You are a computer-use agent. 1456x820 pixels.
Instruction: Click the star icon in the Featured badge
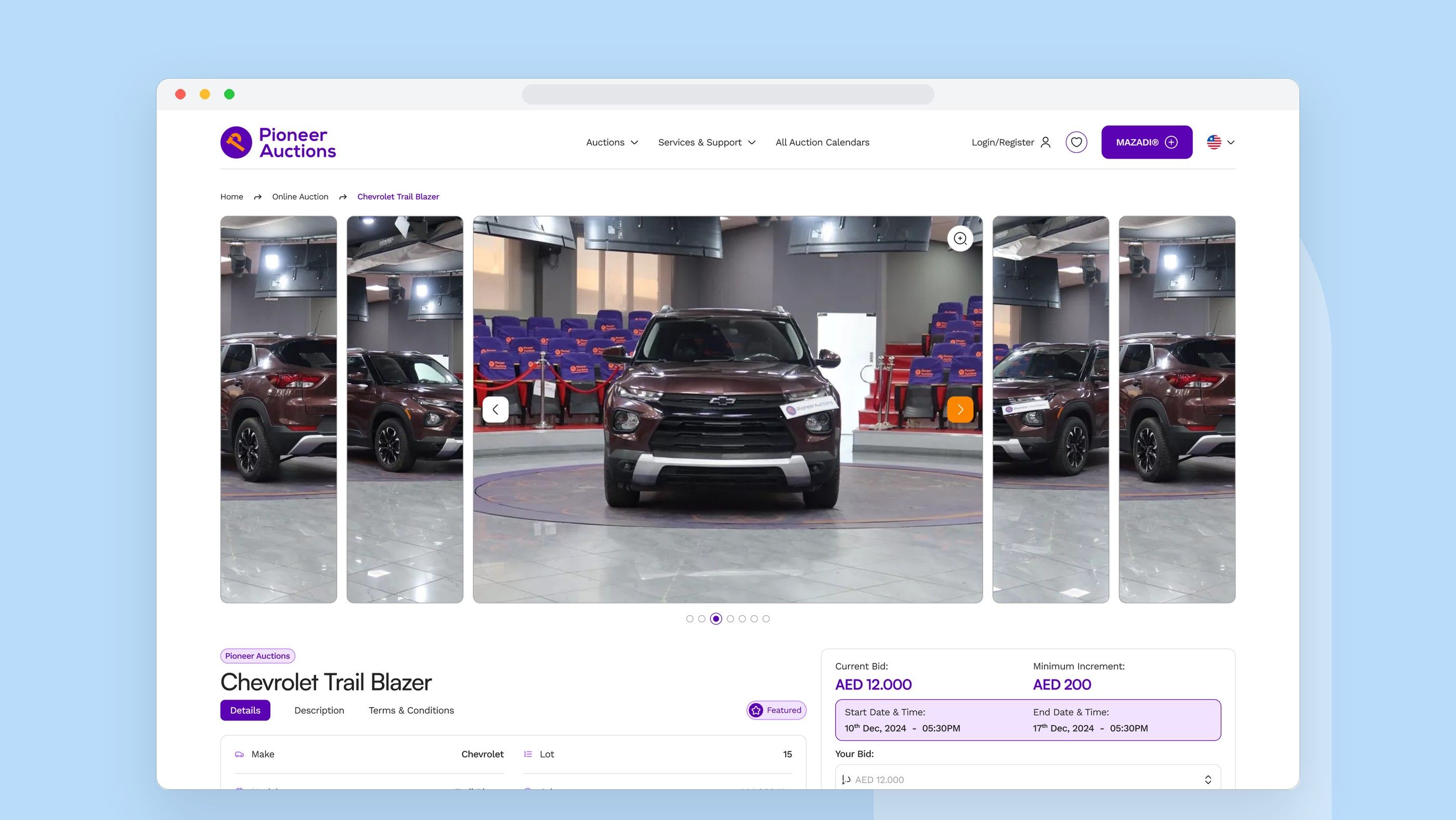pos(756,710)
